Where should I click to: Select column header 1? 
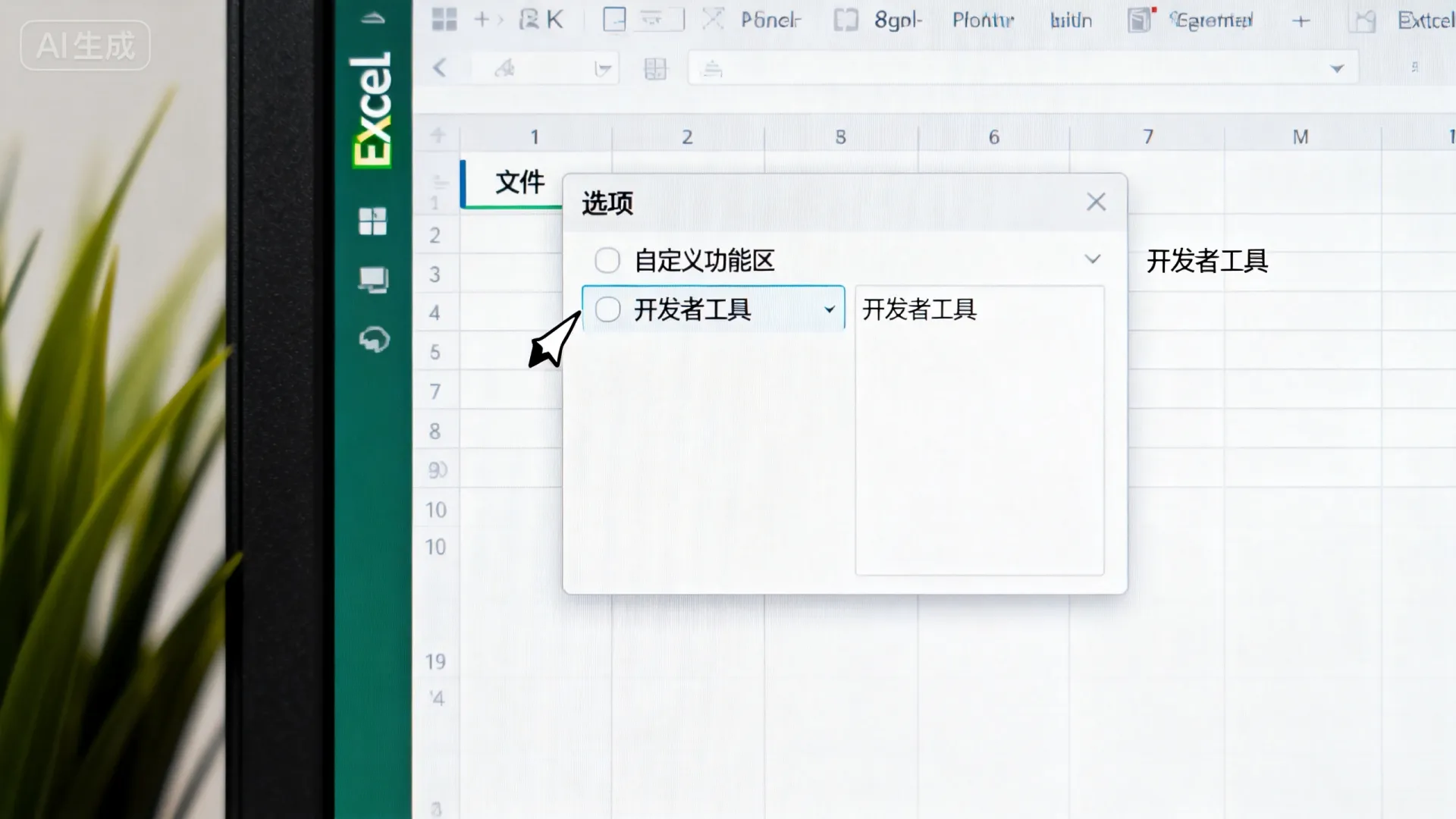(x=535, y=137)
